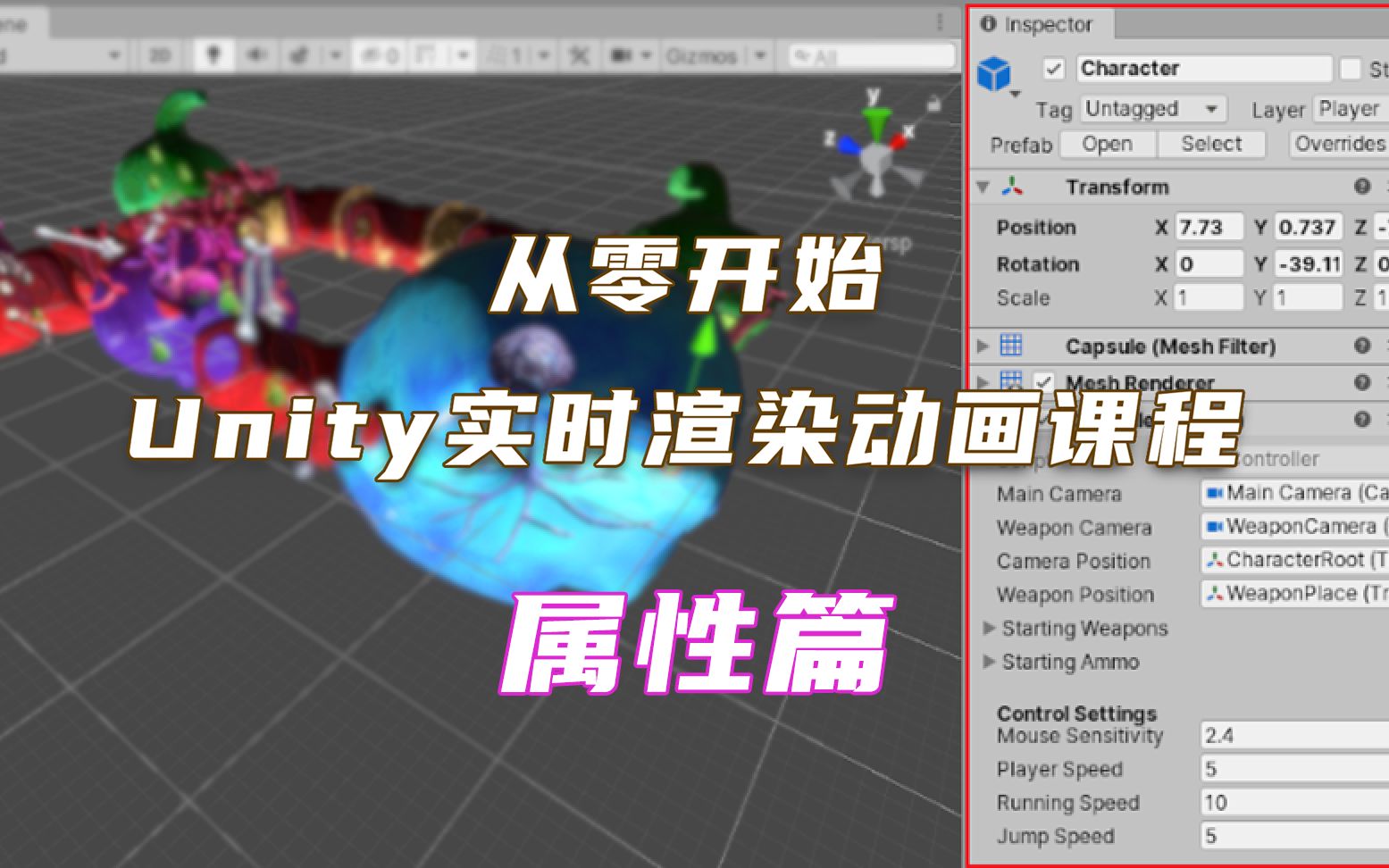Toggle Mesh Renderer enabled checkbox
1389x868 pixels.
1042,382
